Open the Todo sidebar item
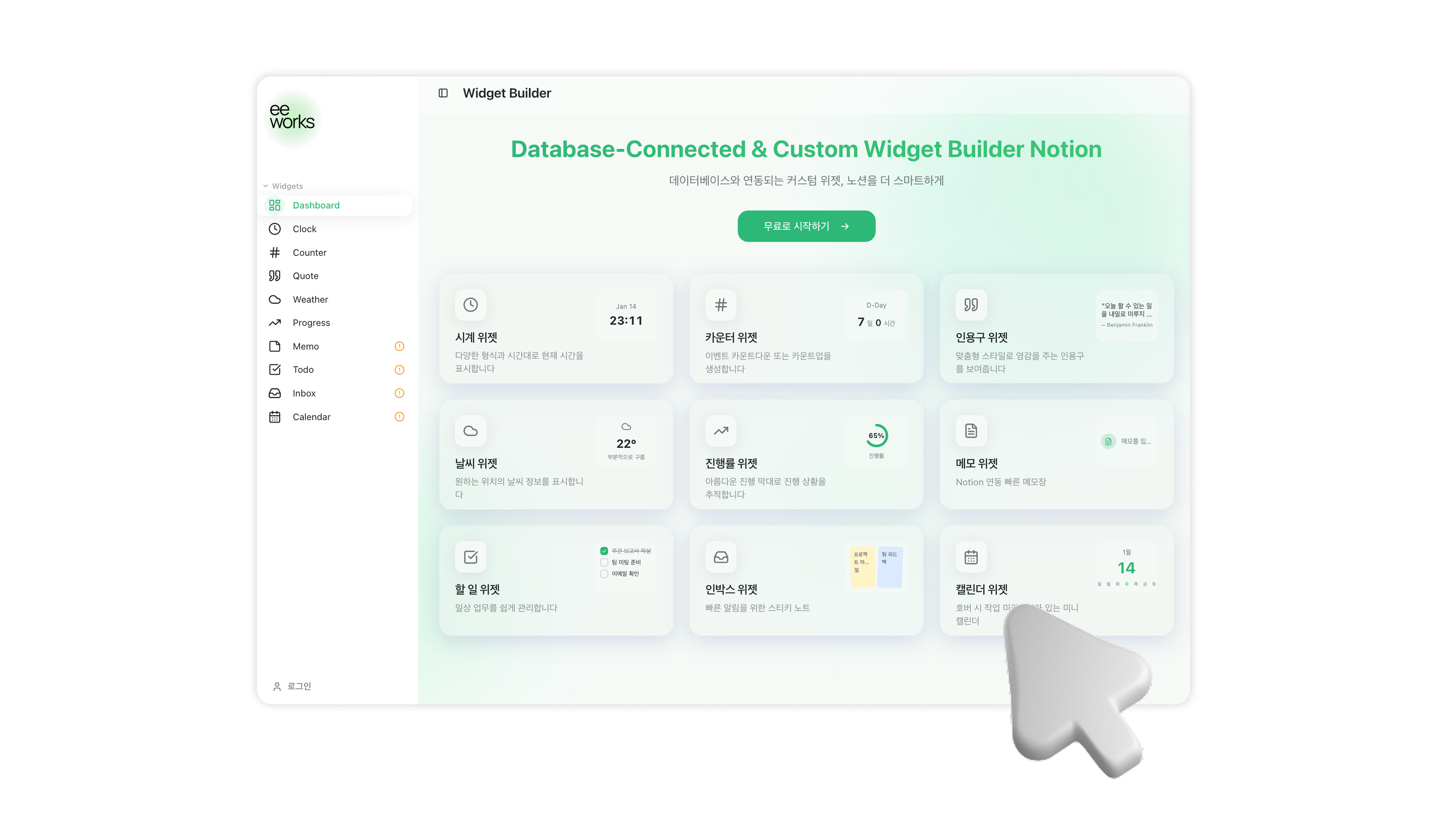The image size is (1447, 840). coord(303,369)
